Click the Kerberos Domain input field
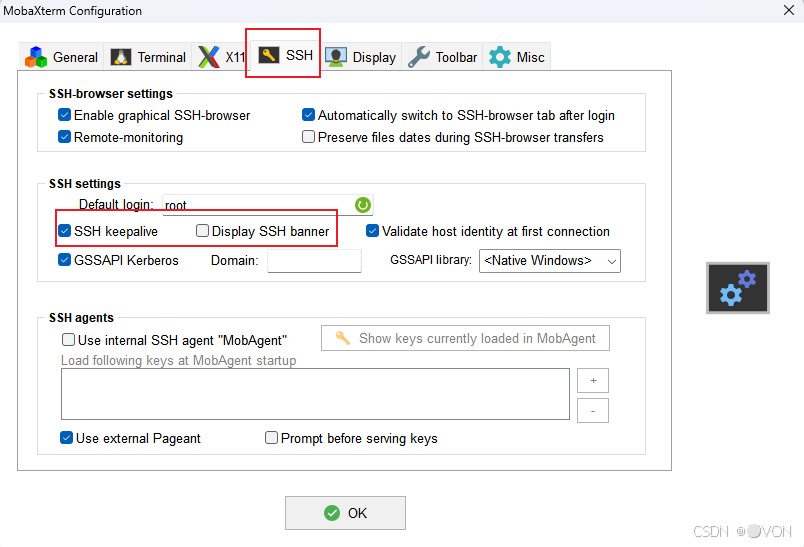The height and width of the screenshot is (547, 804). pos(314,260)
